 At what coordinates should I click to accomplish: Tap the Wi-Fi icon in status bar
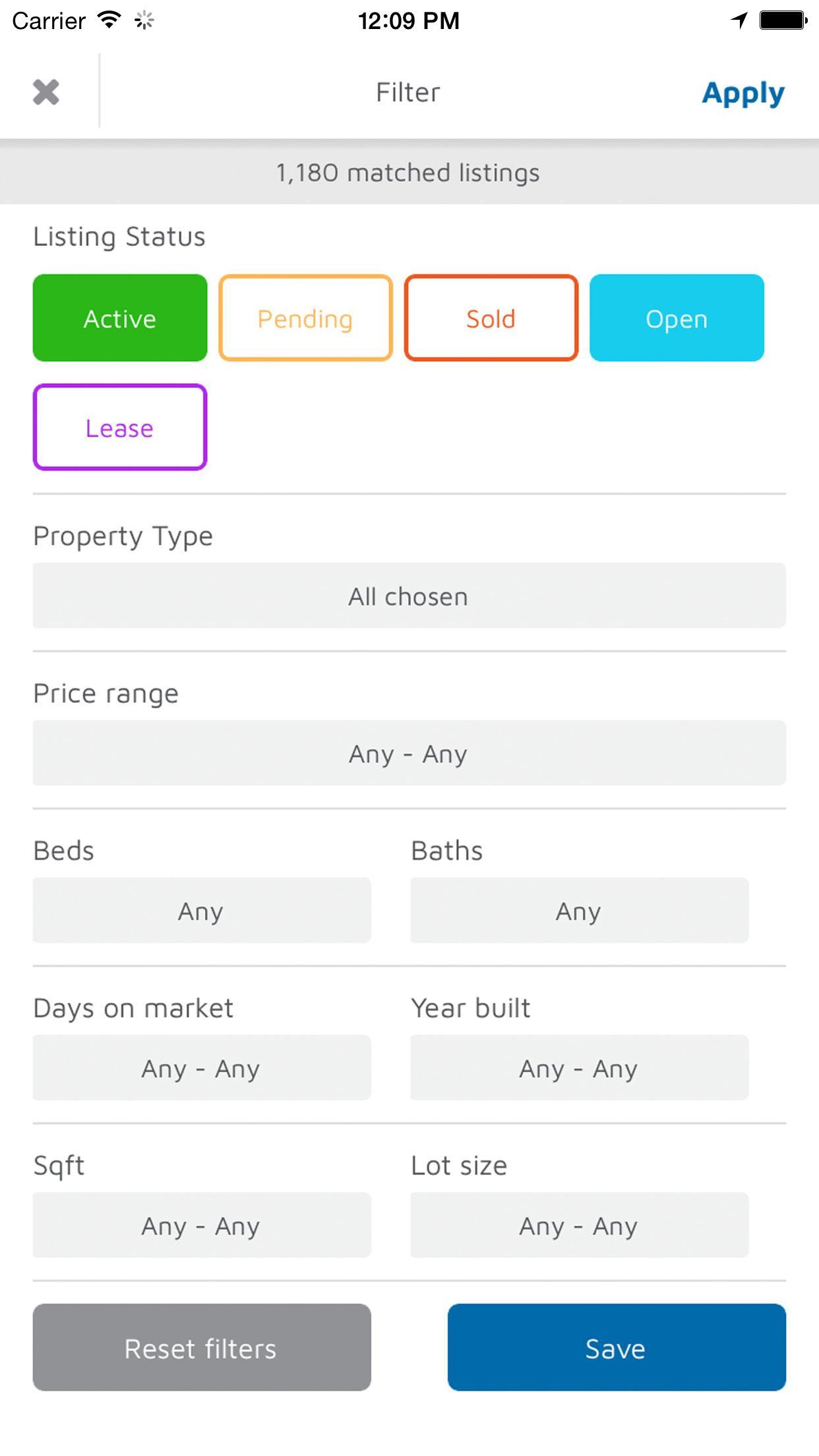109,20
